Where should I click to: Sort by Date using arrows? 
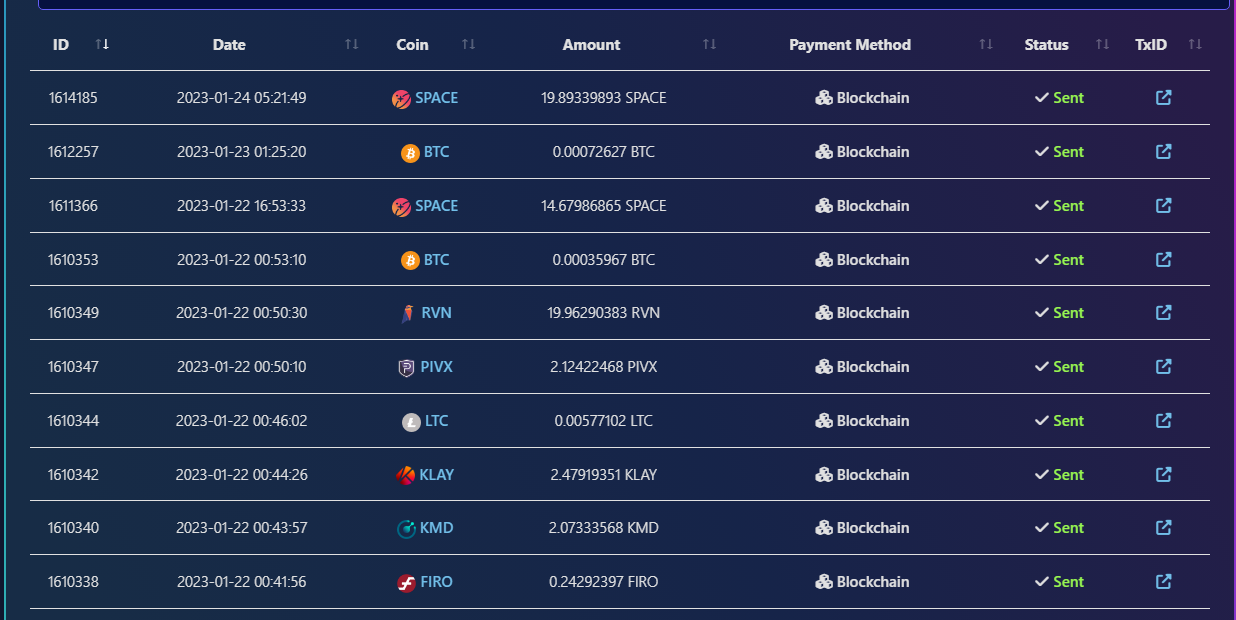click(x=351, y=45)
